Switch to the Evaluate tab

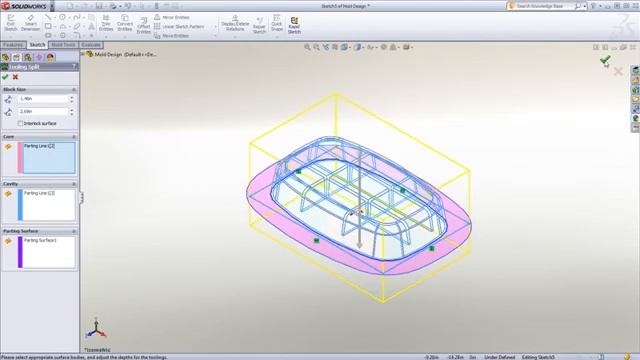click(91, 45)
